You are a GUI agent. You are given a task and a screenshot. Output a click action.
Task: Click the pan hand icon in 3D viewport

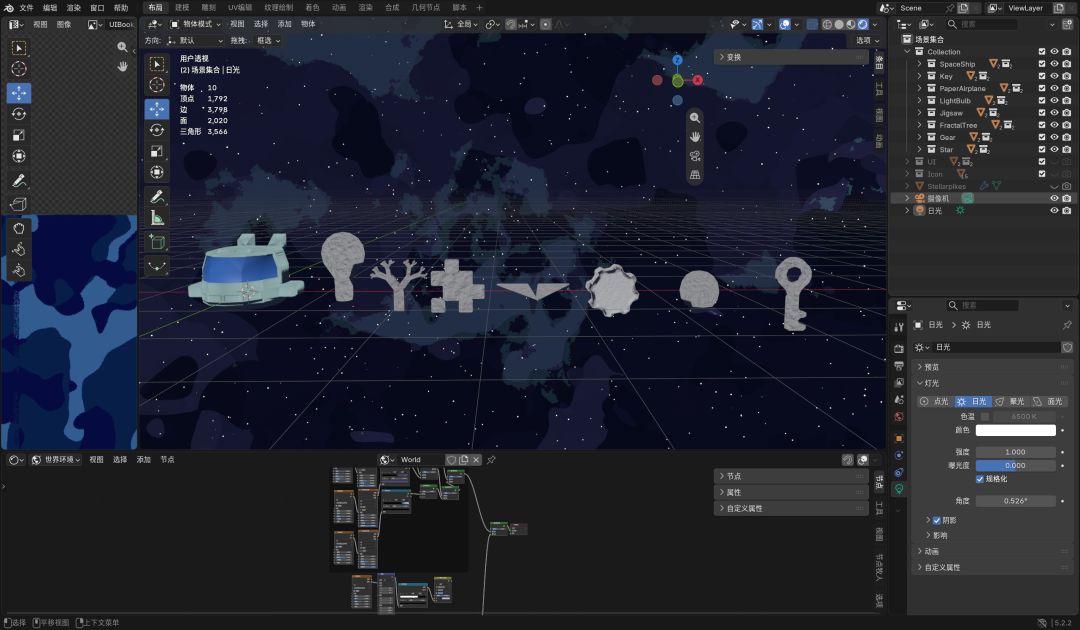click(695, 136)
